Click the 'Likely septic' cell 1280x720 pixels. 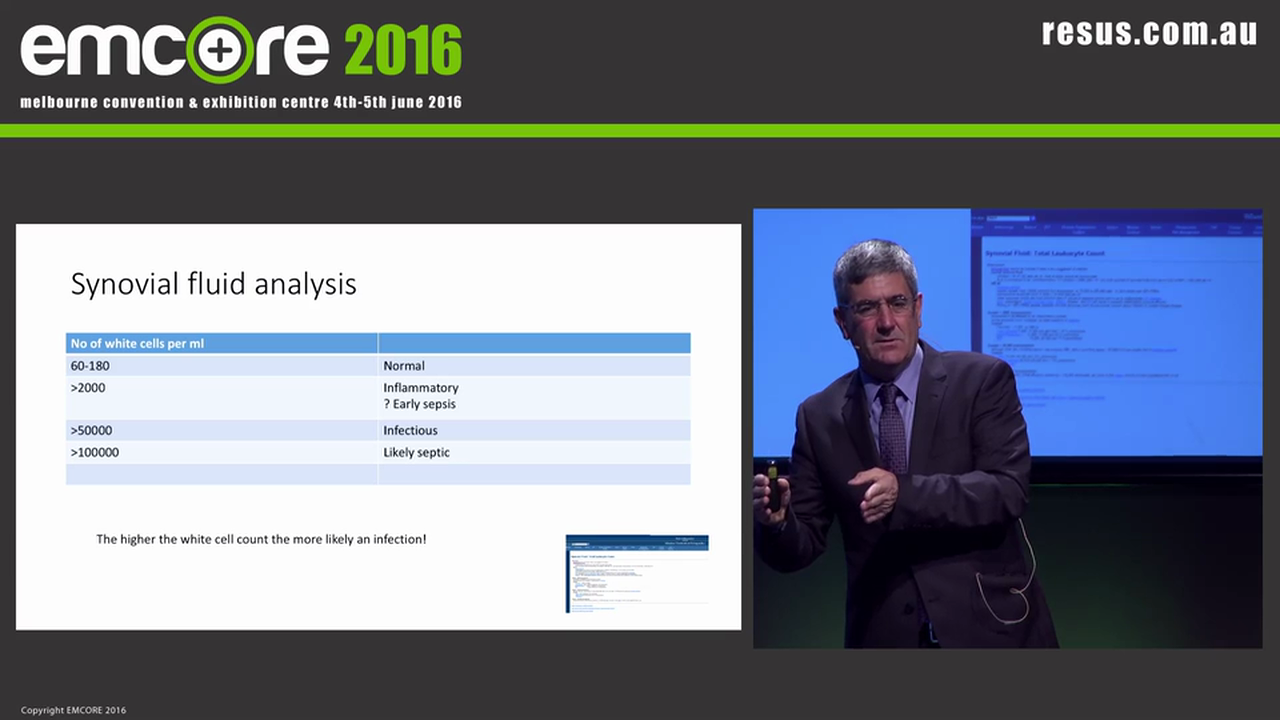[x=416, y=453]
